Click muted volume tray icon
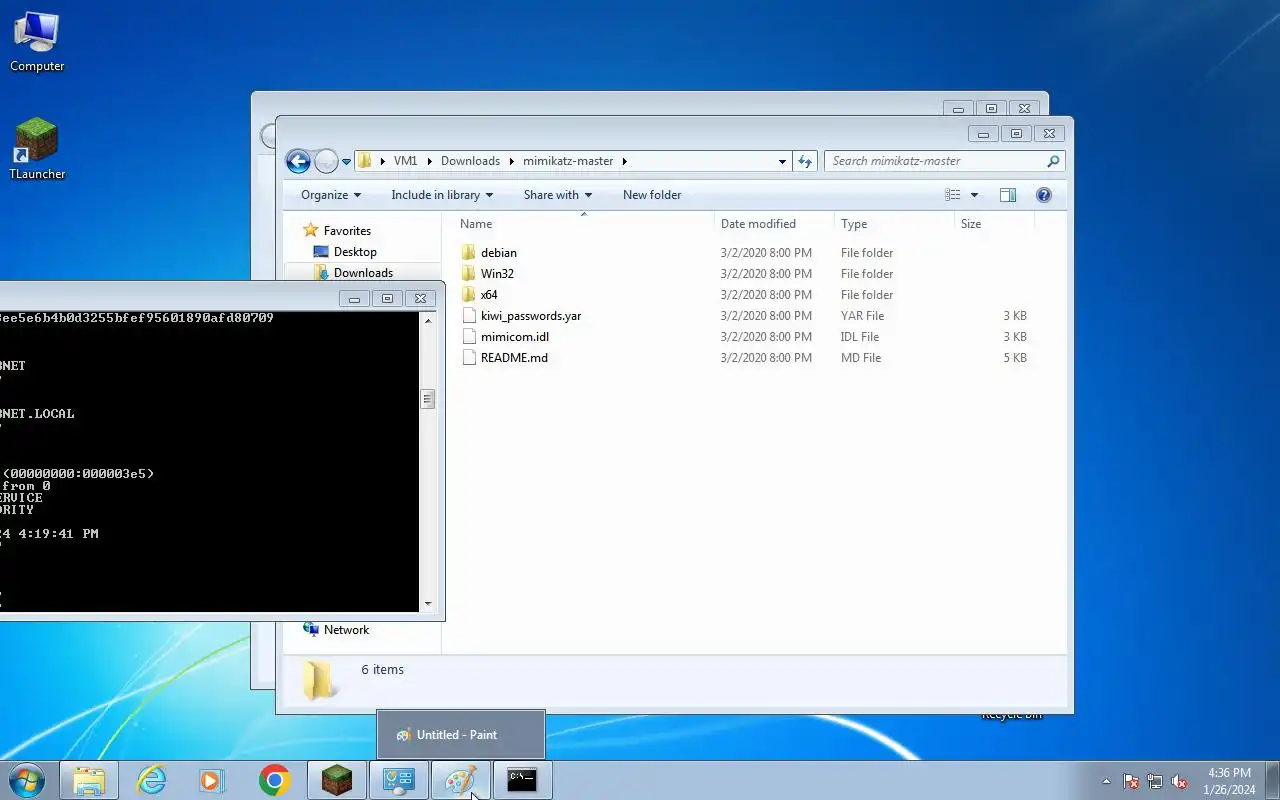 pos(1180,782)
